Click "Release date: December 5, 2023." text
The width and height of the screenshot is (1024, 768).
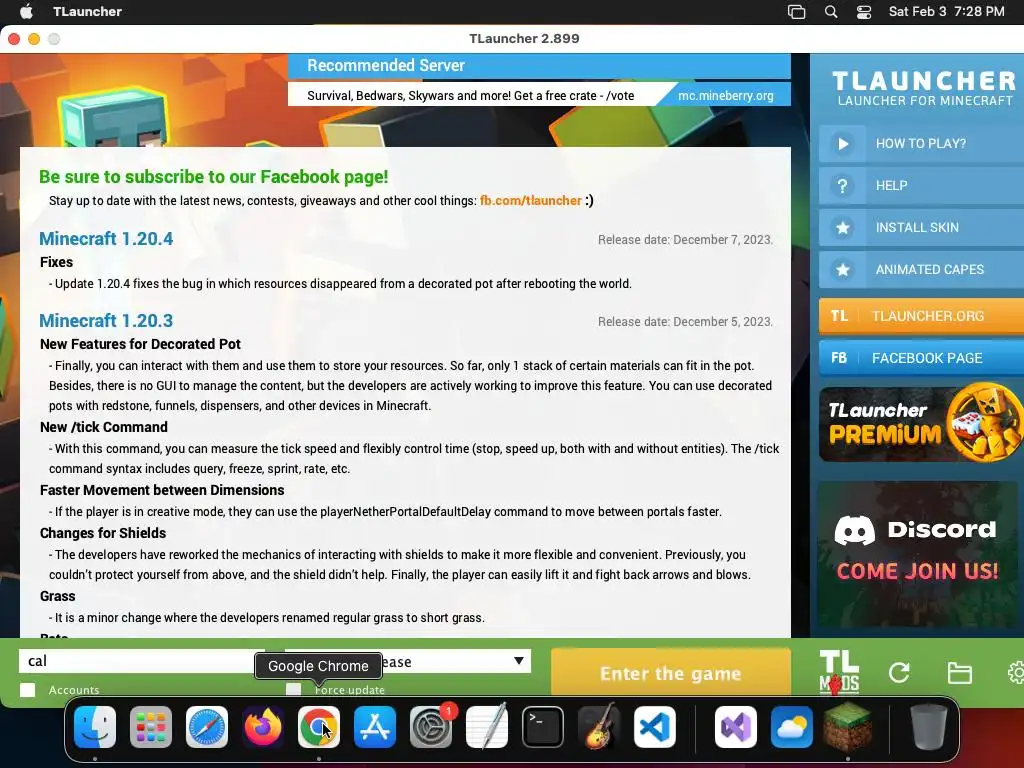click(x=685, y=321)
